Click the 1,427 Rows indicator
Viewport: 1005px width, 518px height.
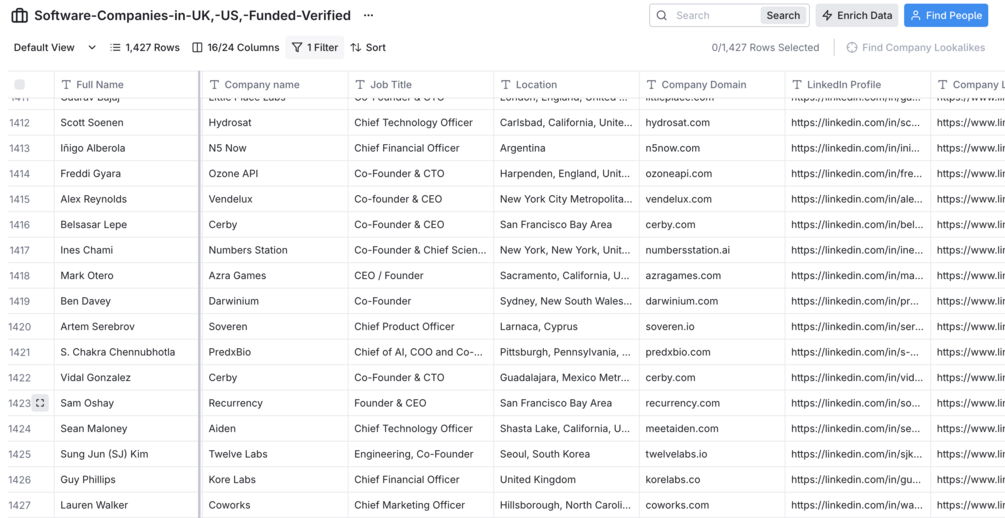(x=144, y=47)
